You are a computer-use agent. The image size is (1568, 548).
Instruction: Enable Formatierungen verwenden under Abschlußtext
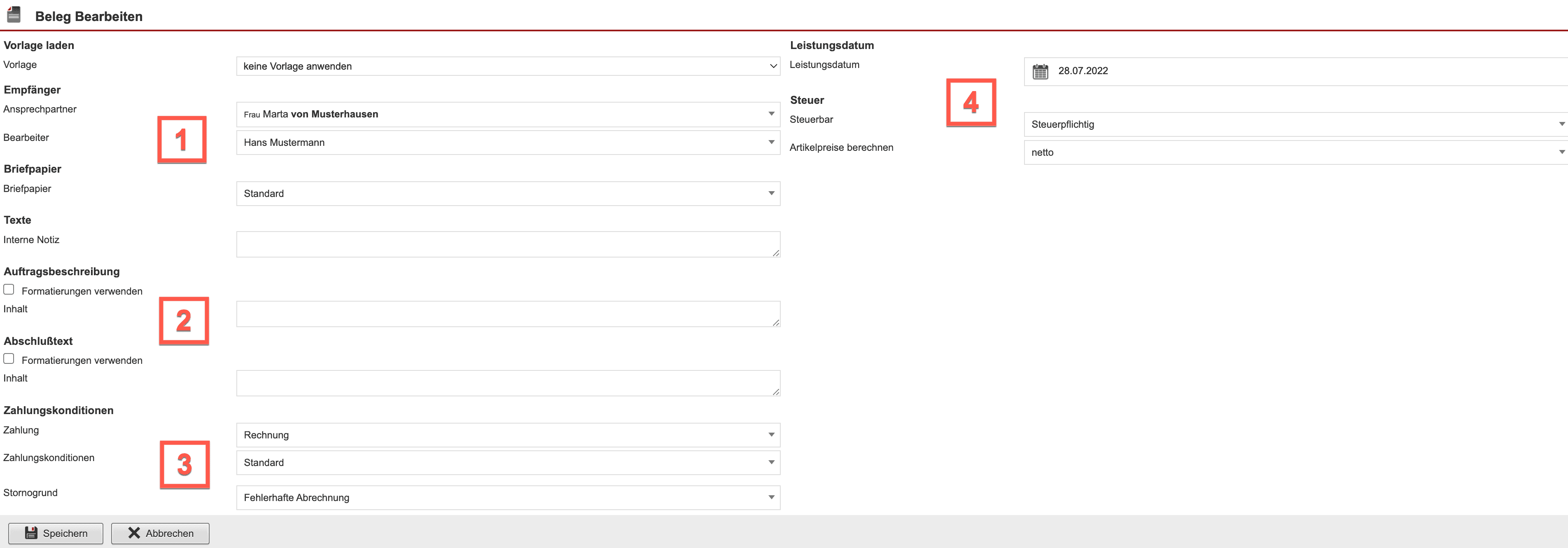click(9, 358)
